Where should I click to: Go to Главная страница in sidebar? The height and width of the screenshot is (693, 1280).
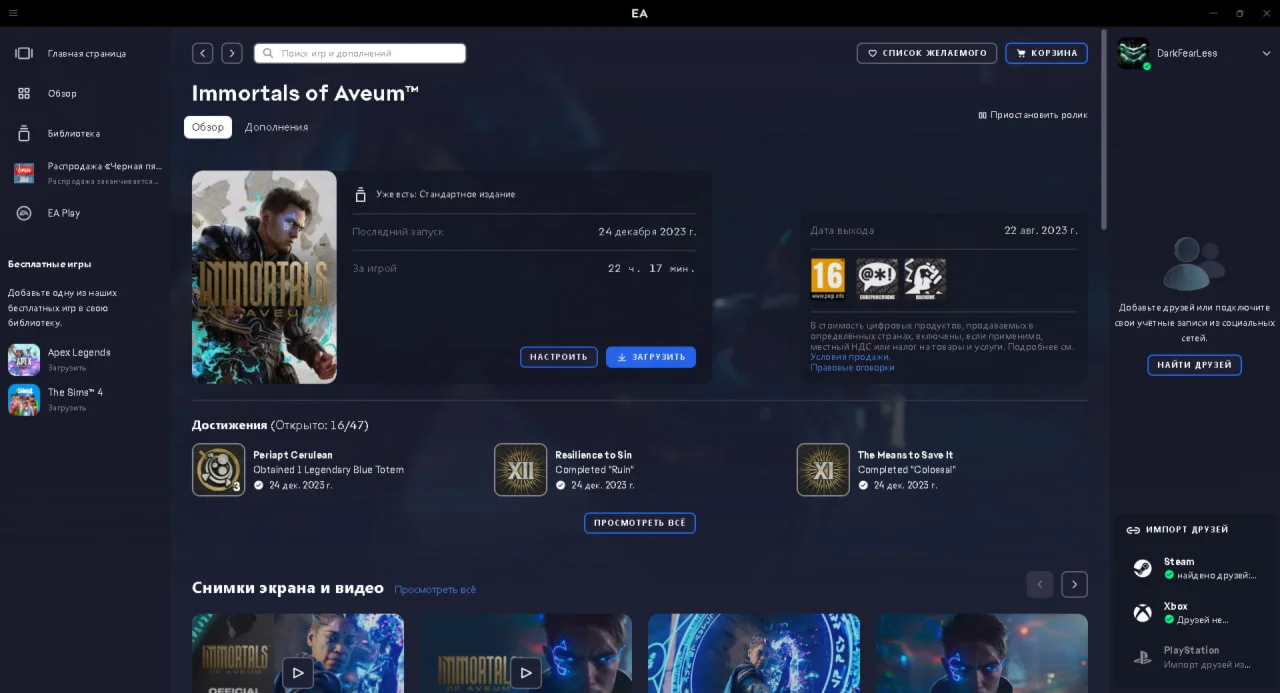85,53
